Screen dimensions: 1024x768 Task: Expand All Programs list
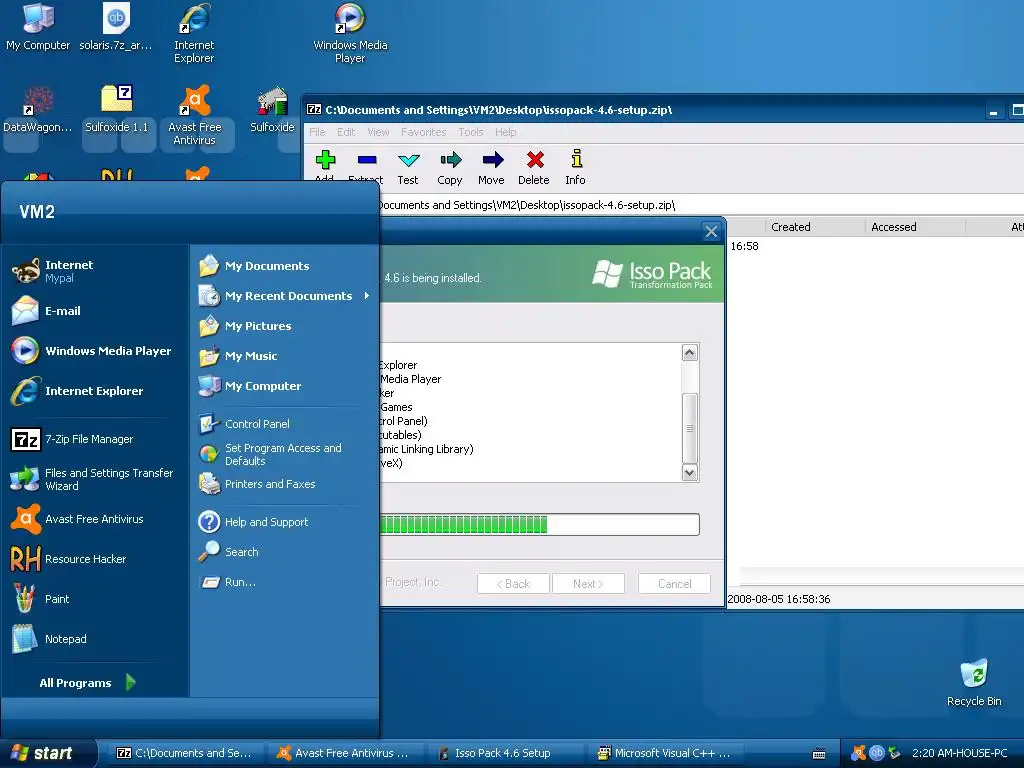(x=88, y=682)
